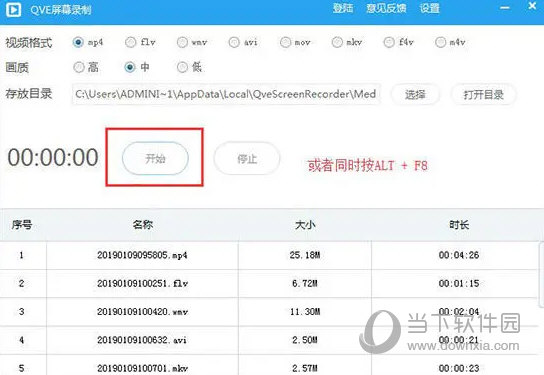Click row number 4 cell

(x=22, y=340)
